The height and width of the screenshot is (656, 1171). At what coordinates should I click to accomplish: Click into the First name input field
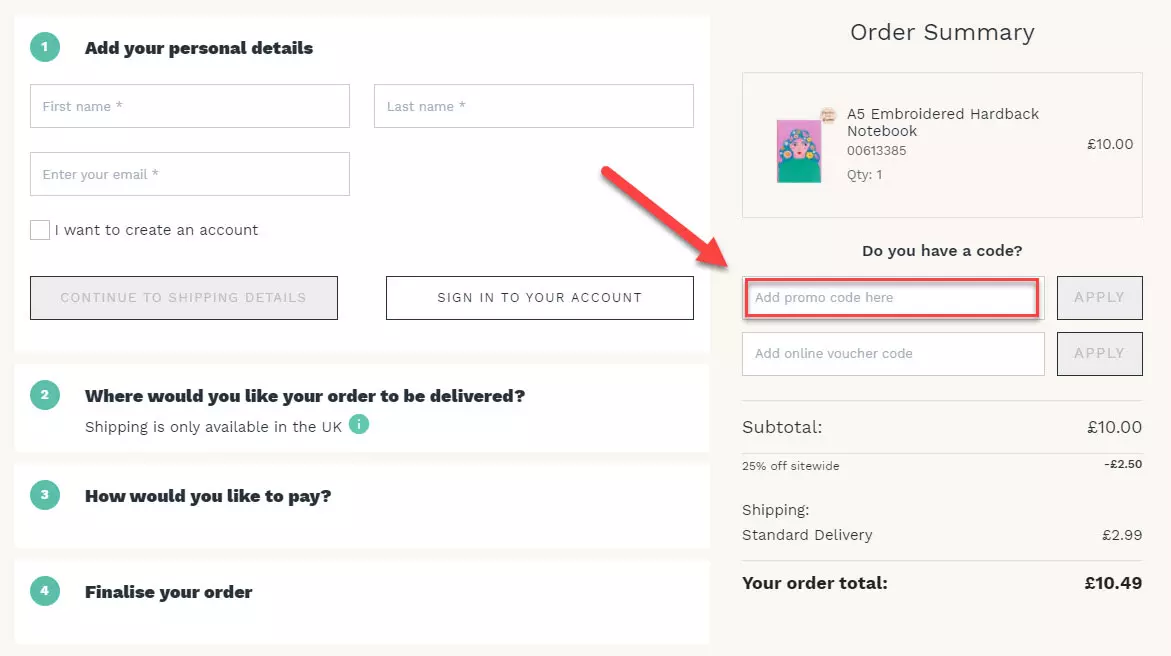coord(189,106)
